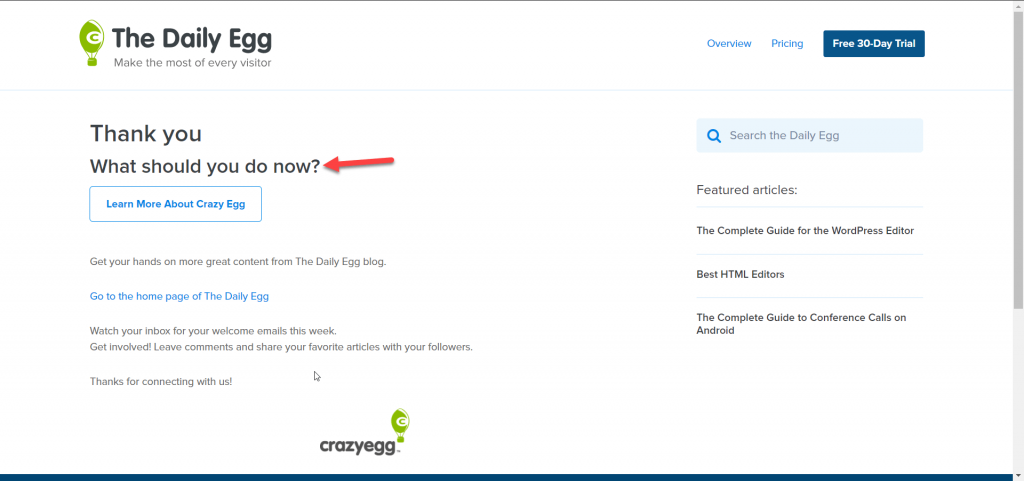This screenshot has width=1024, height=481.
Task: Click The Daily Egg header title text
Action: [191, 39]
